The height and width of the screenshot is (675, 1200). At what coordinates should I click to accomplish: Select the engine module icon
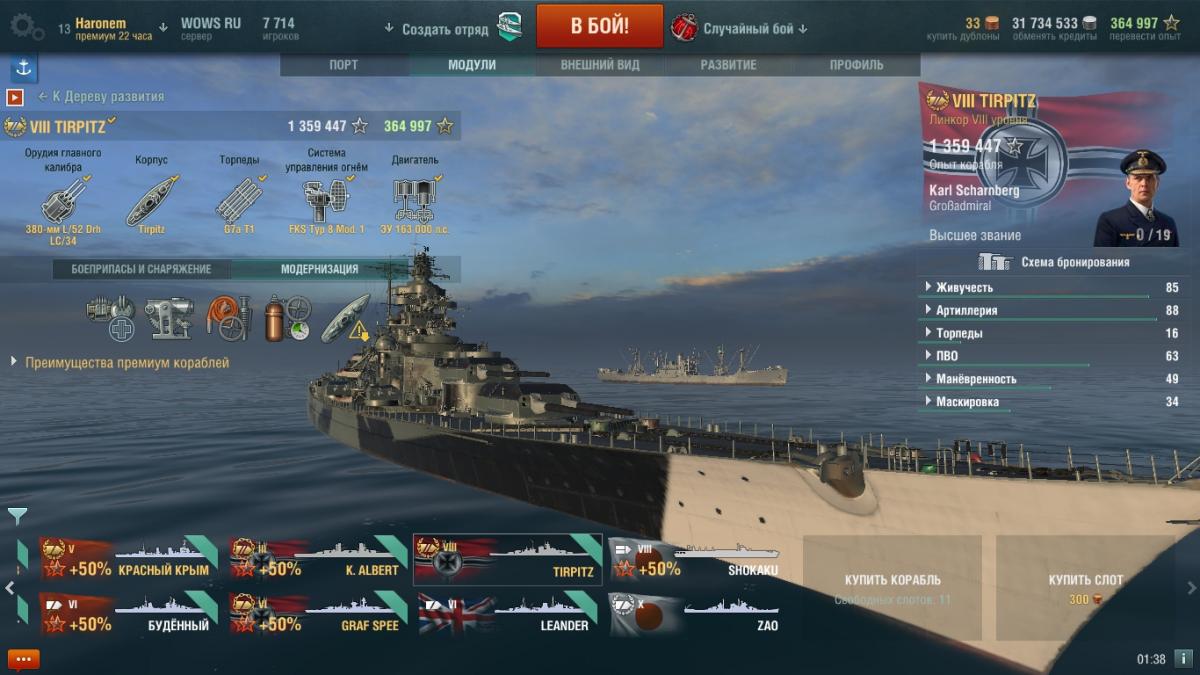coord(415,199)
